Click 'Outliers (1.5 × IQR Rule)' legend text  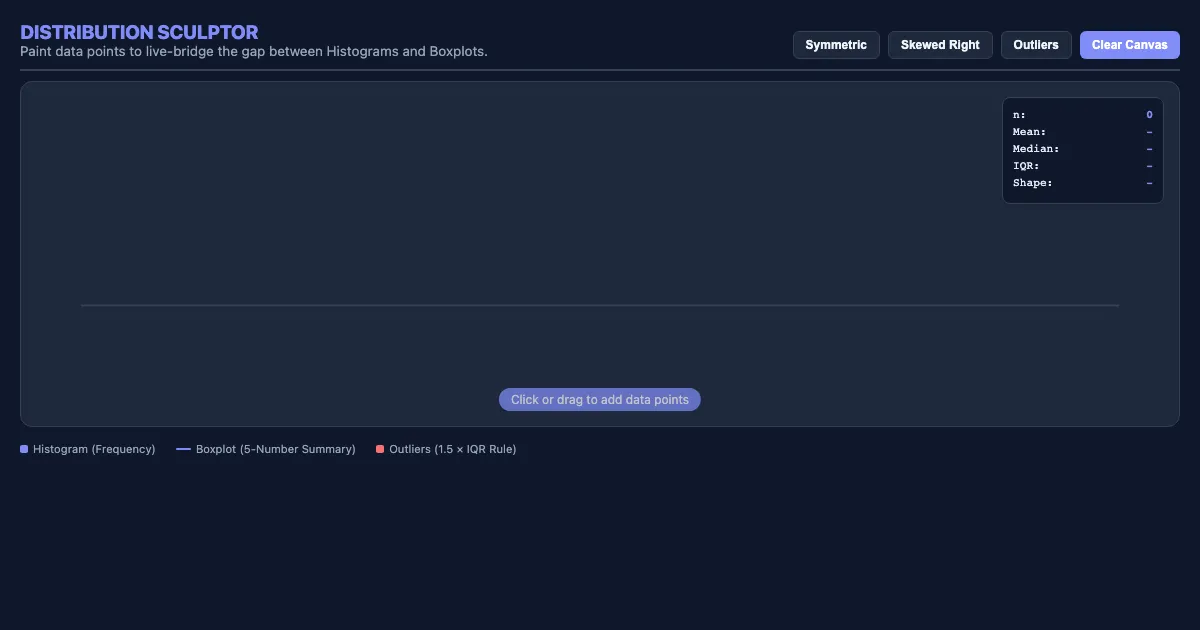453,450
